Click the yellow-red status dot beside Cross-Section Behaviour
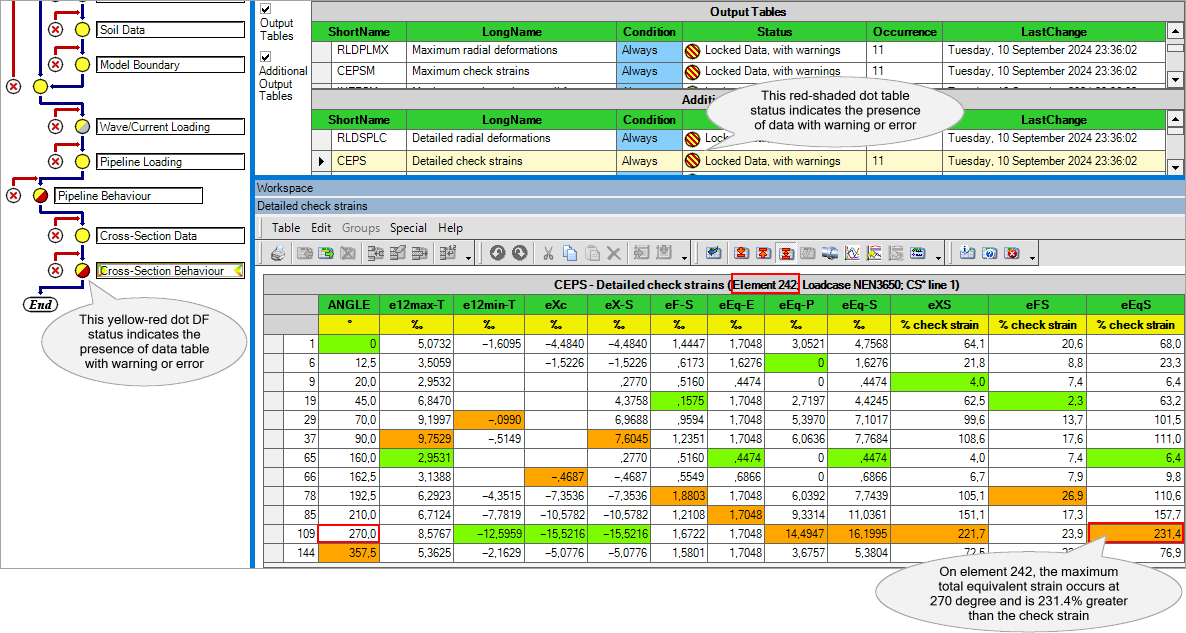This screenshot has height=633, width=1186. coord(82,271)
